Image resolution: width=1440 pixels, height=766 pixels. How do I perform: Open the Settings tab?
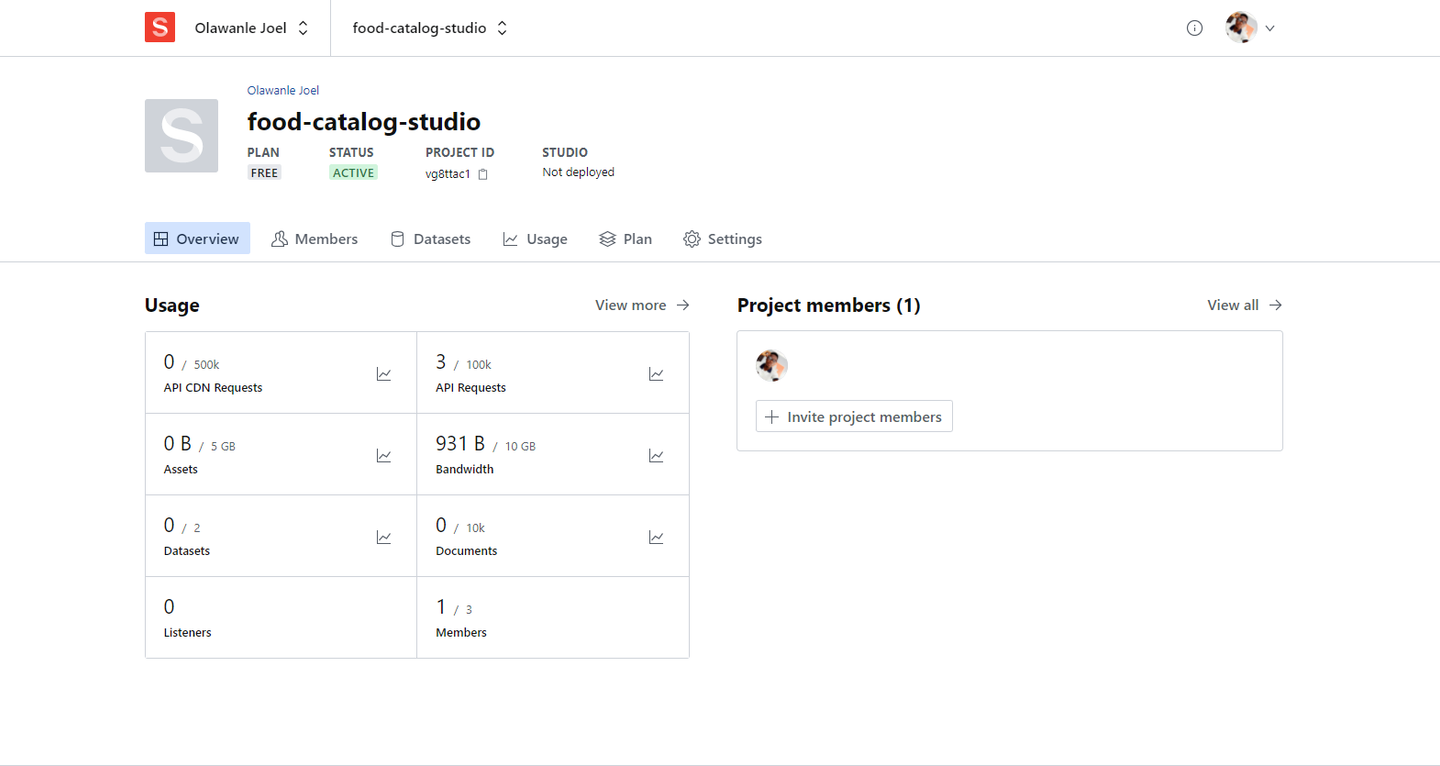722,238
